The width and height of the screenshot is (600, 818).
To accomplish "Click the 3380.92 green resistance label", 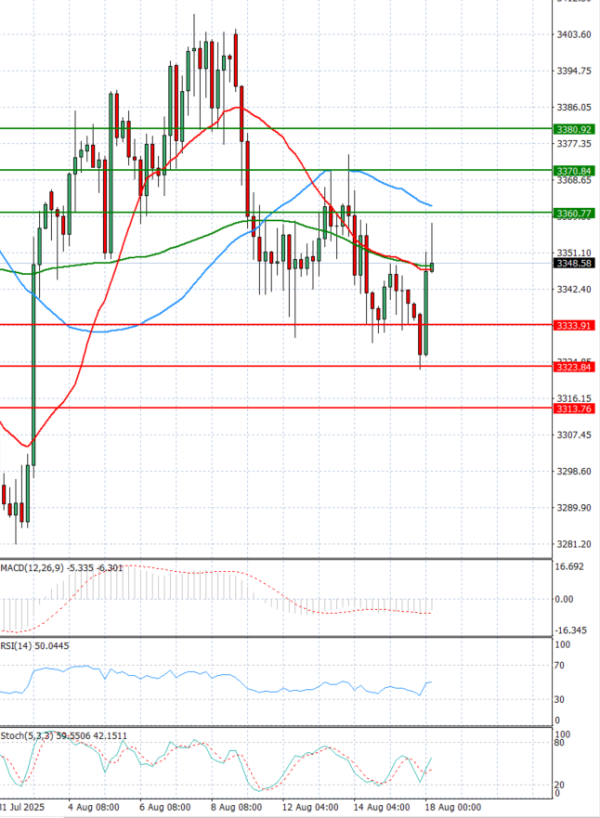I will tap(574, 129).
